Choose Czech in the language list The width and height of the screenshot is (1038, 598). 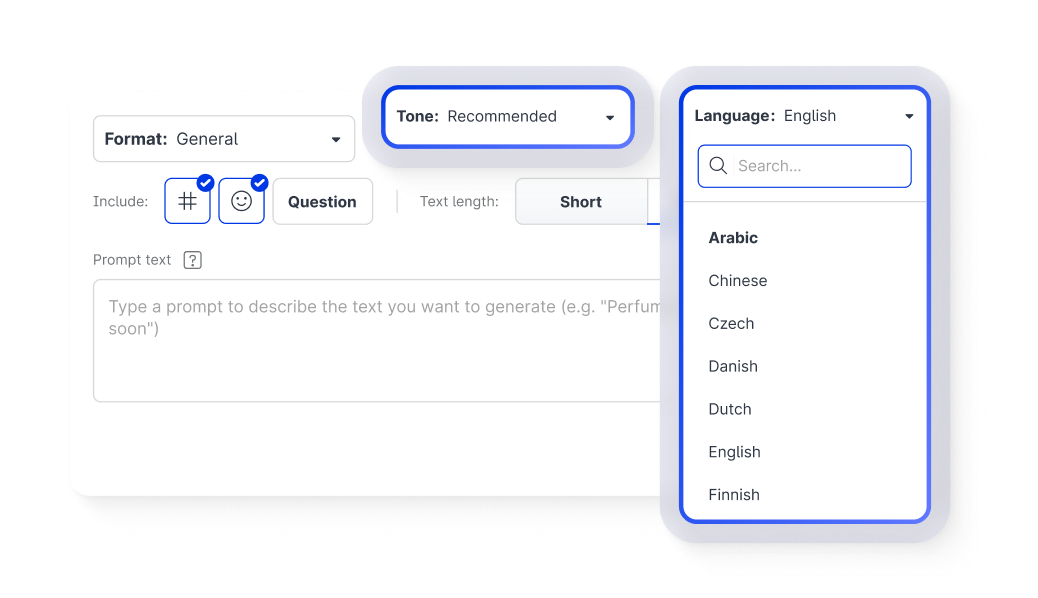click(731, 324)
